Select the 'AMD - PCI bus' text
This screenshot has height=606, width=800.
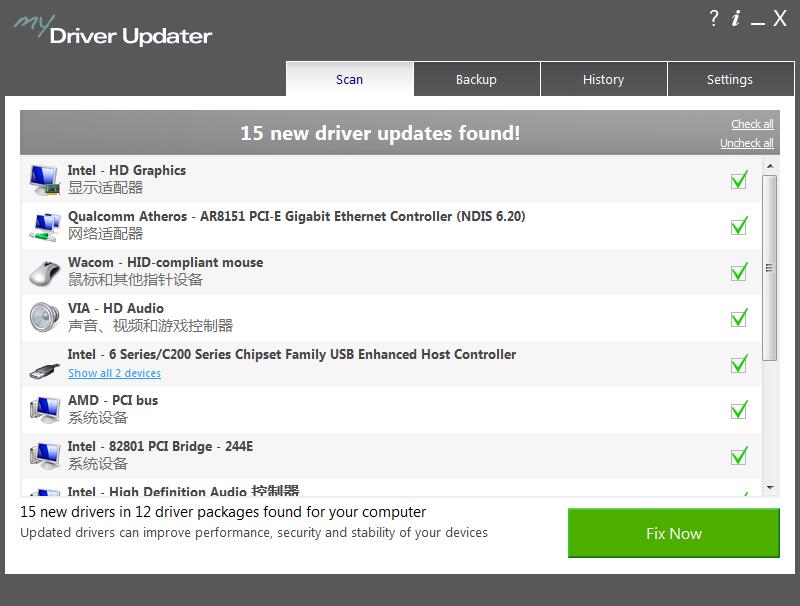click(x=113, y=400)
